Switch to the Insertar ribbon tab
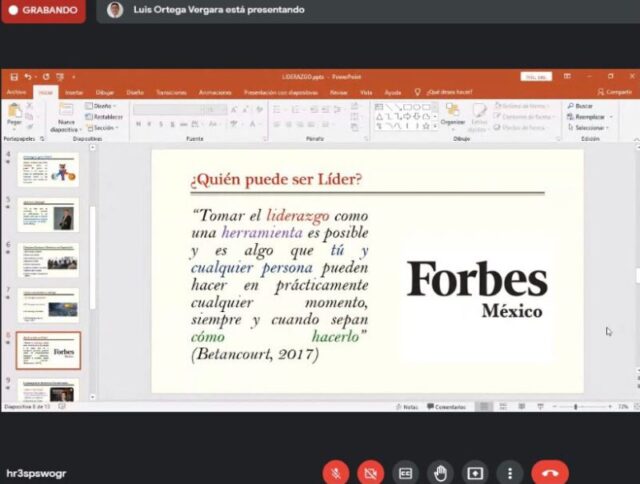Viewport: 640px width, 484px height. tap(74, 93)
